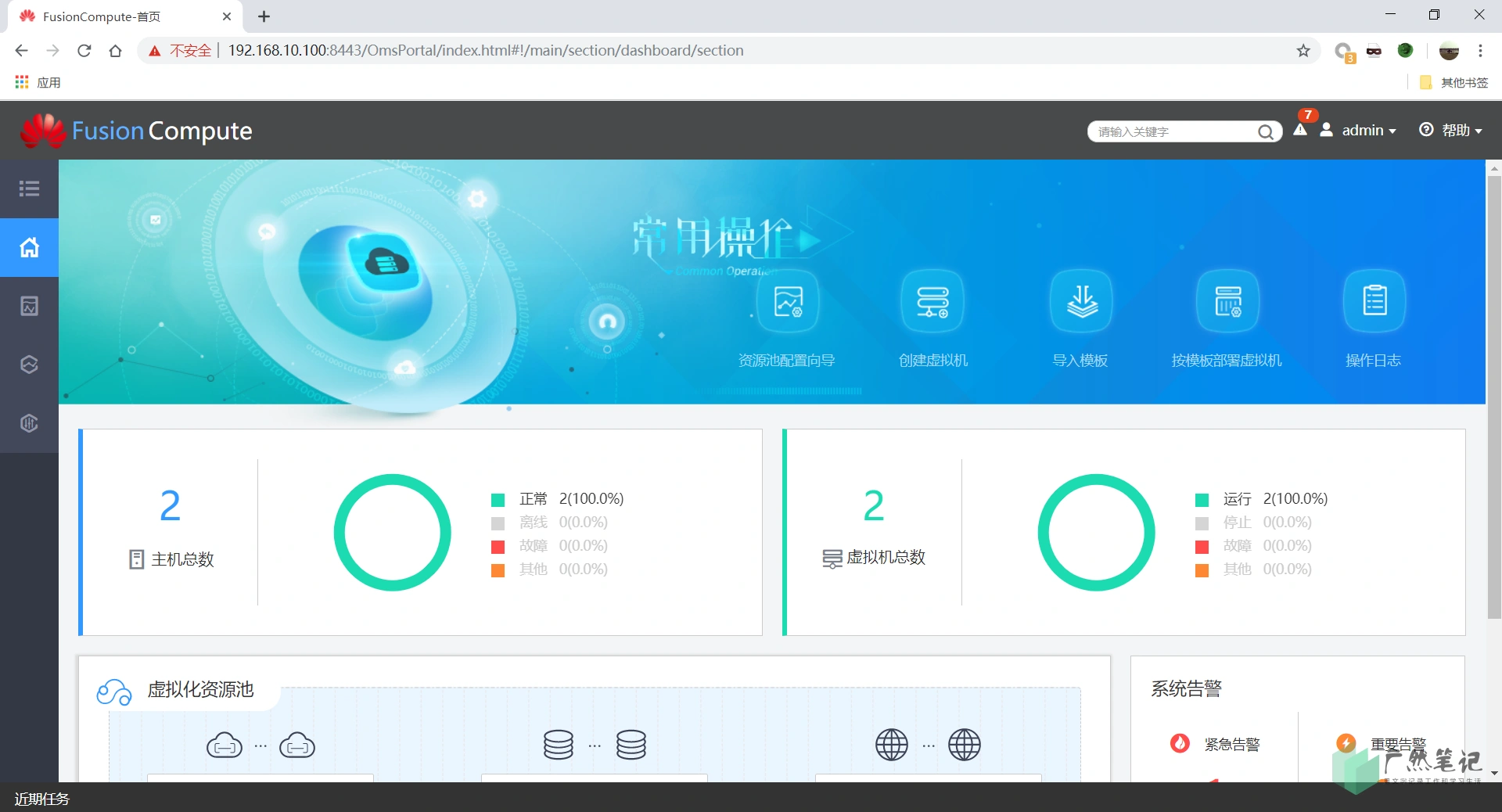Click the keyword search input field
This screenshot has width=1502, height=812.
coord(1175,131)
